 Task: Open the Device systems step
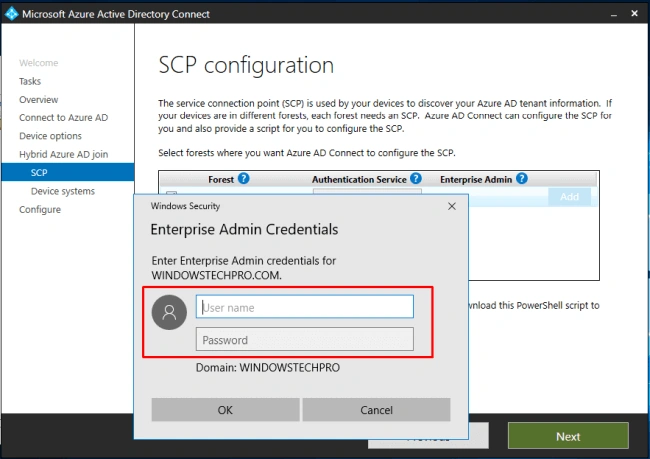63,191
